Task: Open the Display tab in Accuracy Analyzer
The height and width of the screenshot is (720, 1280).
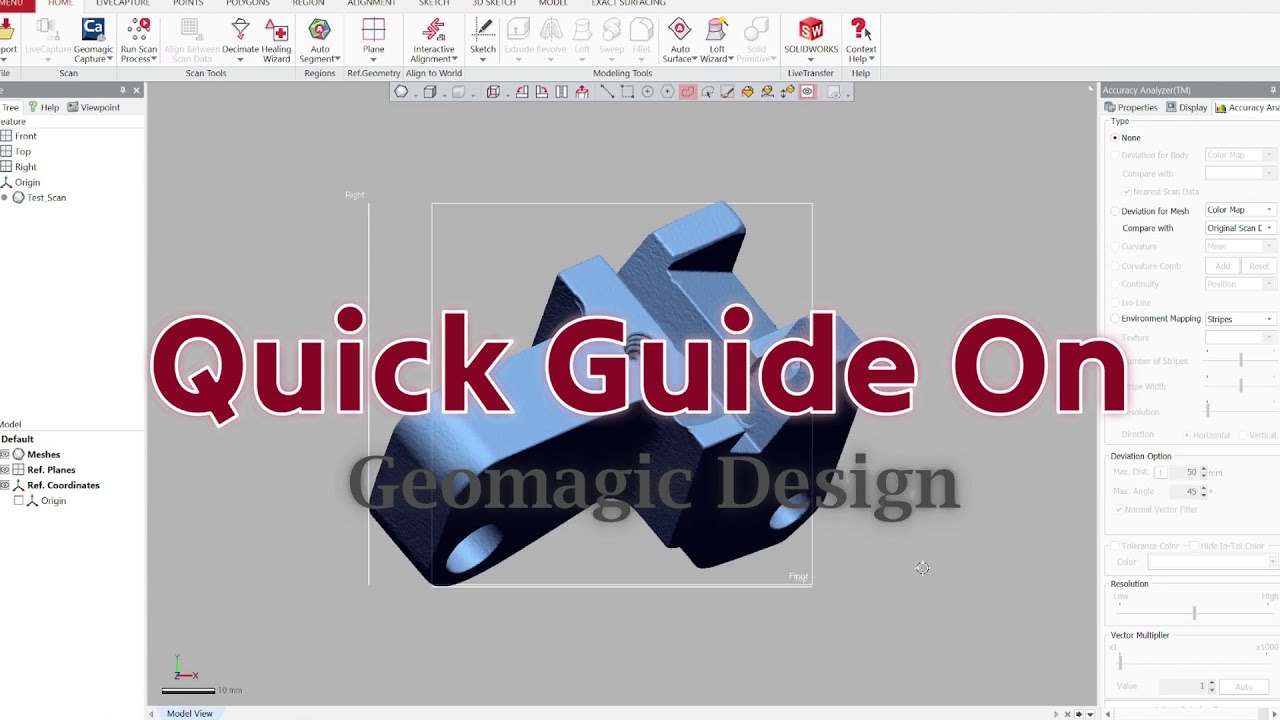Action: click(x=1186, y=108)
